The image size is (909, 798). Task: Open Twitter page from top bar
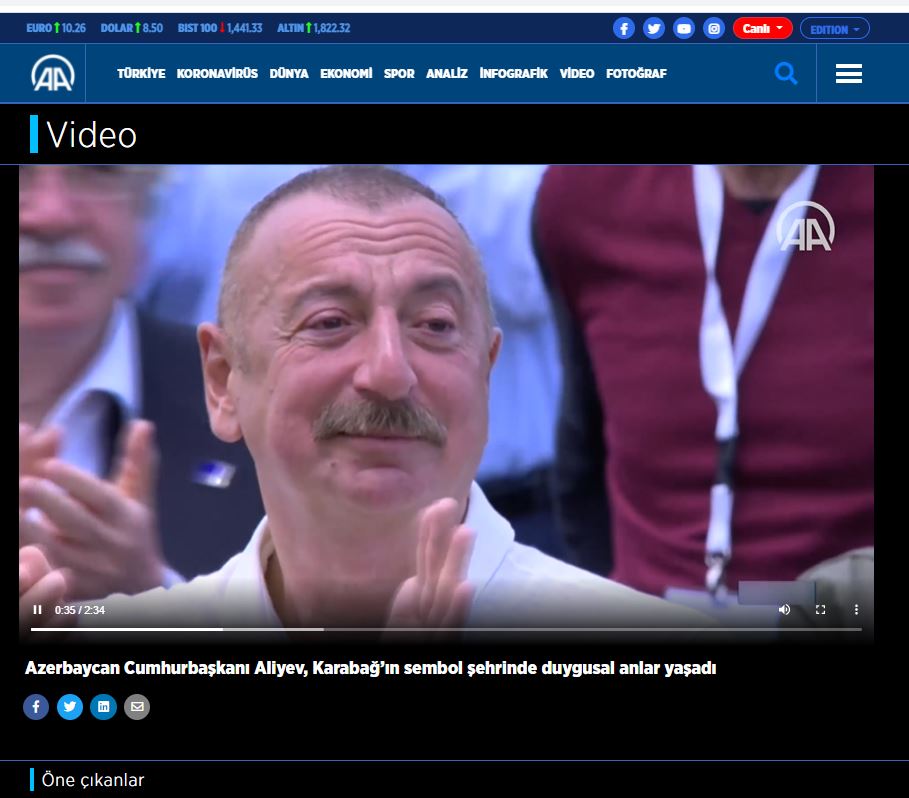654,29
